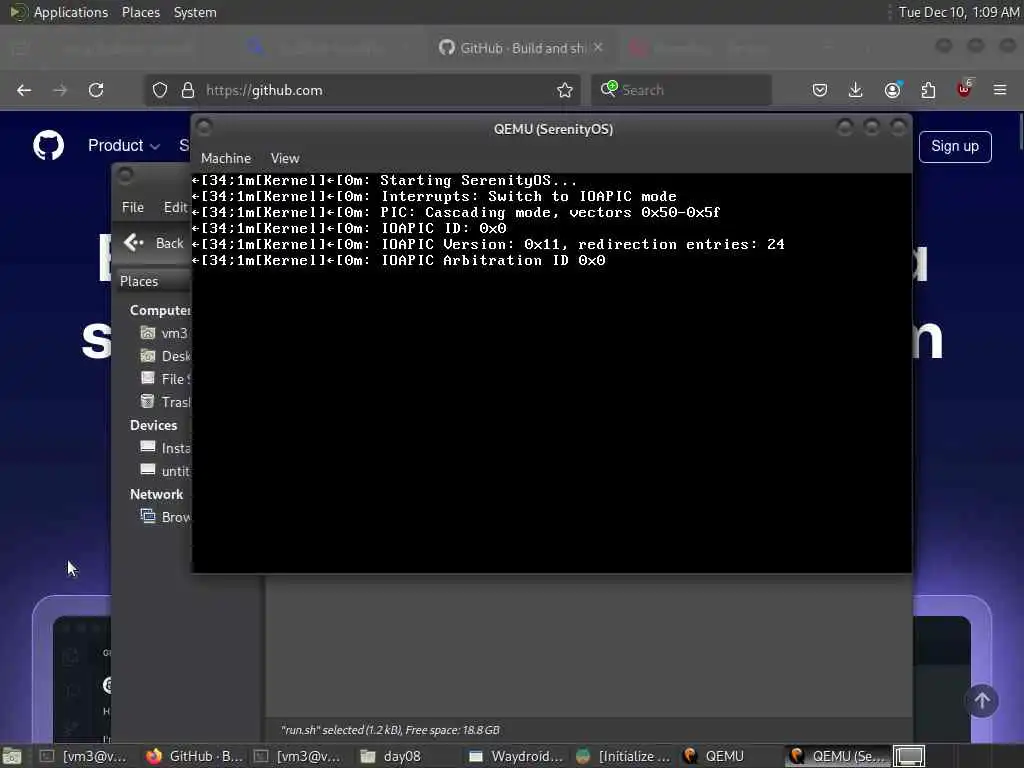Open the Firefox account icon

click(x=892, y=90)
